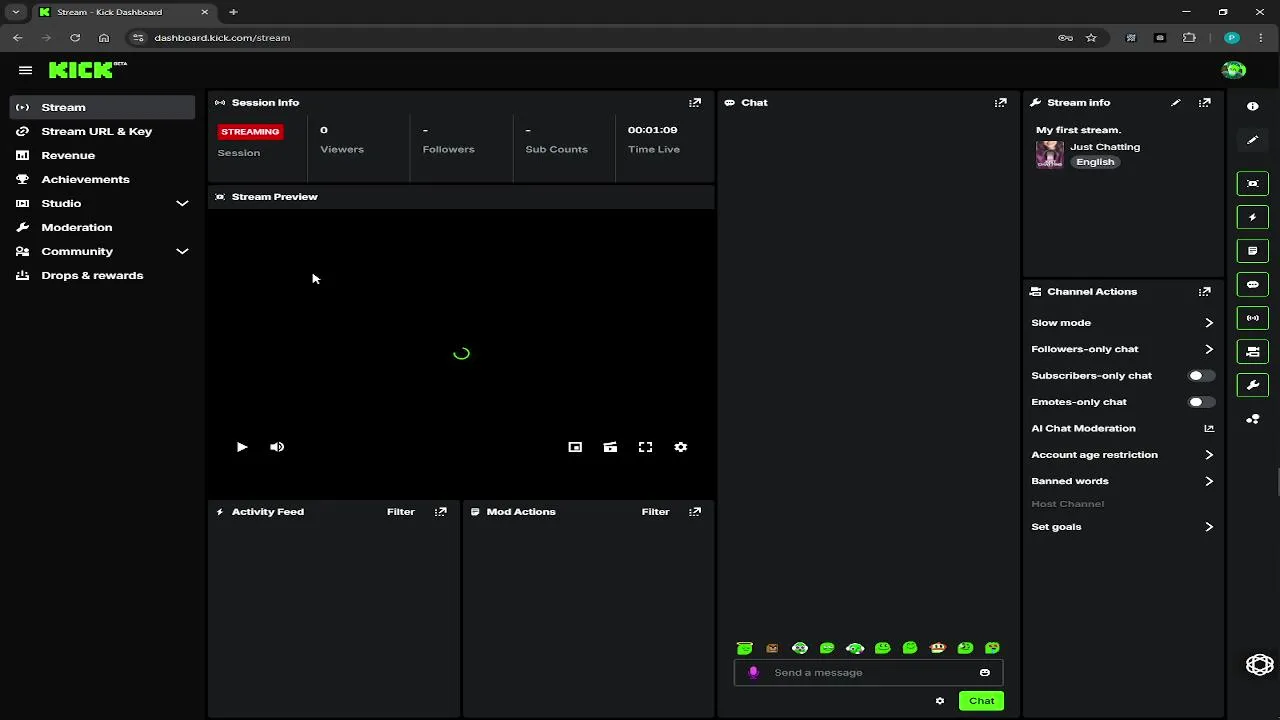Toggle the wrench Stream info widget in right sidebar

[x=1252, y=385]
